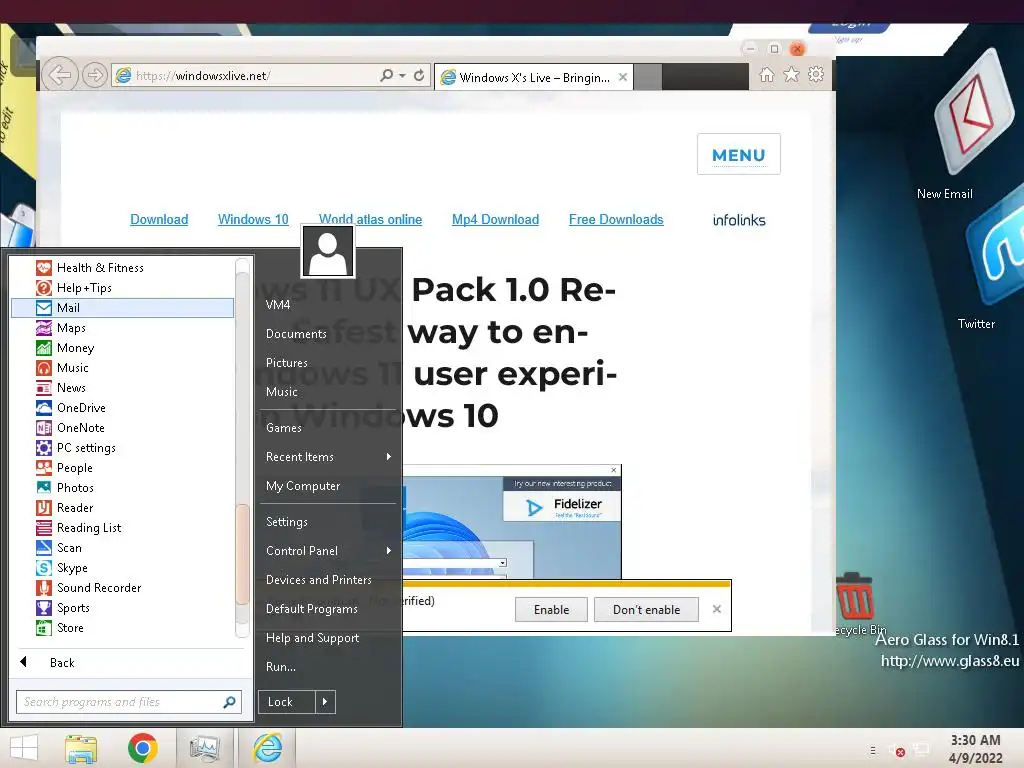Dismiss the notification bar with its X

(716, 609)
